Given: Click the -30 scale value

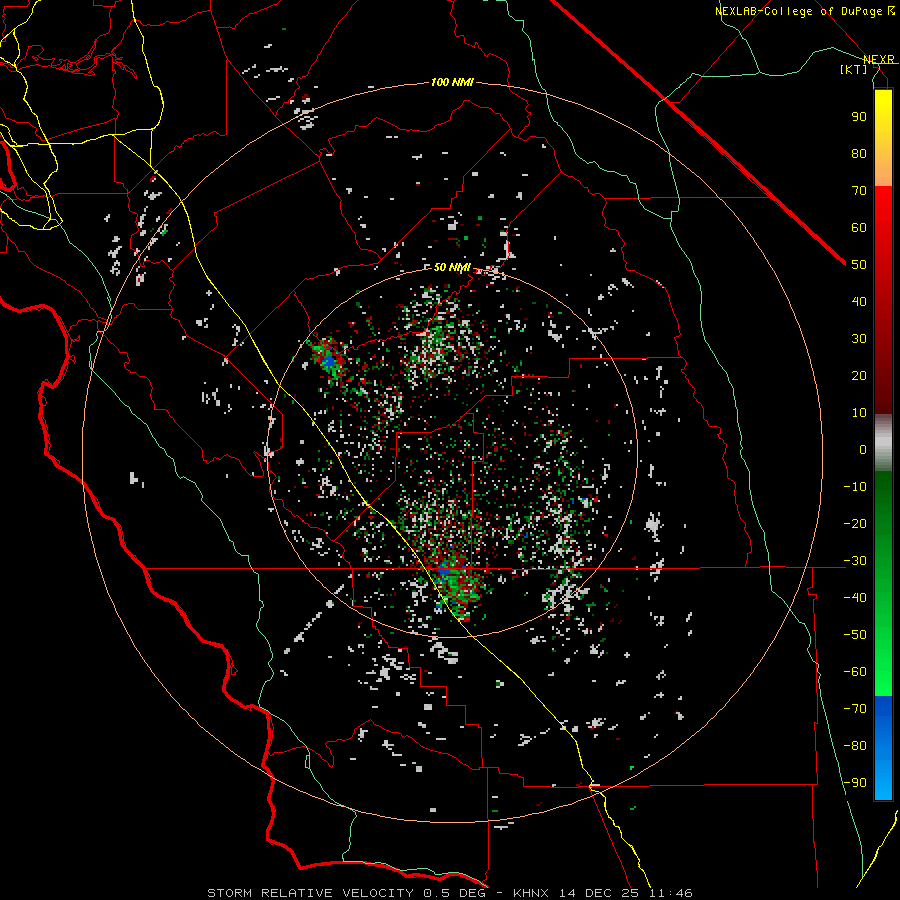Looking at the screenshot, I should [855, 561].
